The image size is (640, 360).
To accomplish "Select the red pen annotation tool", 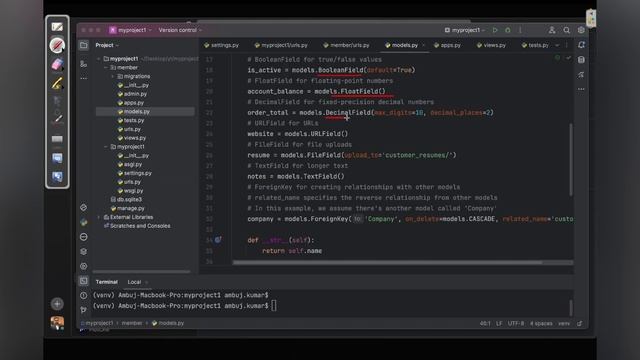I will (x=57, y=45).
